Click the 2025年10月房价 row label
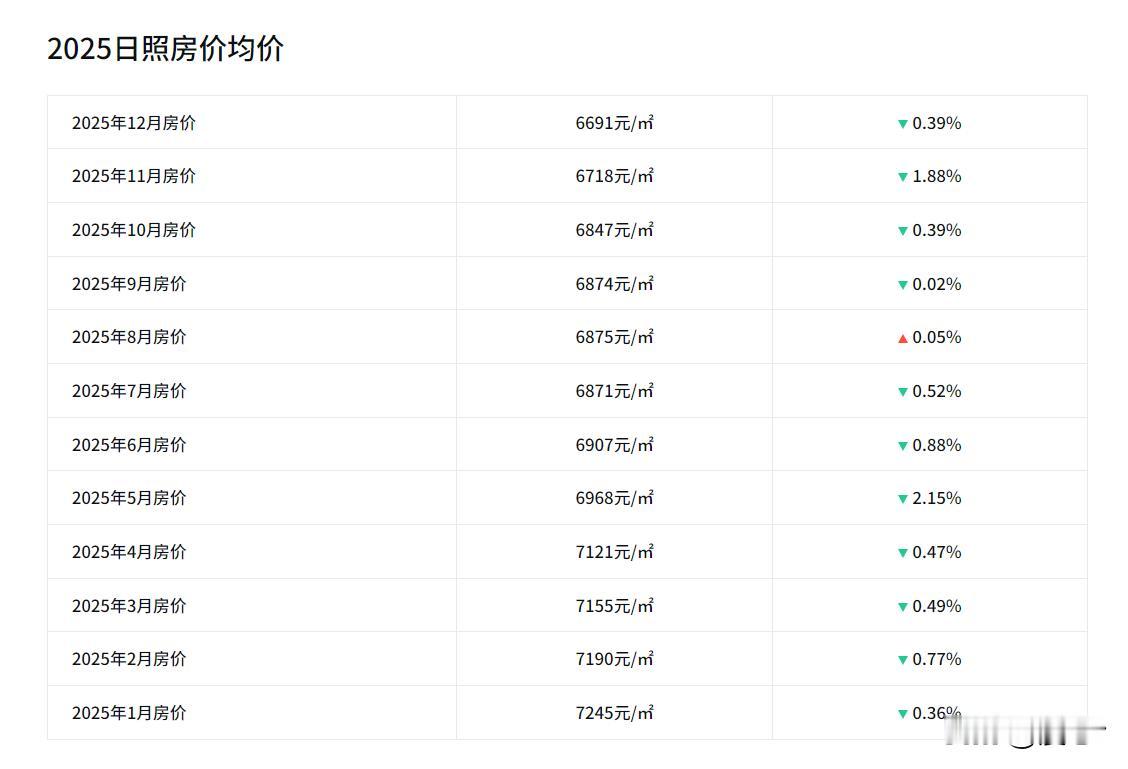 point(134,230)
